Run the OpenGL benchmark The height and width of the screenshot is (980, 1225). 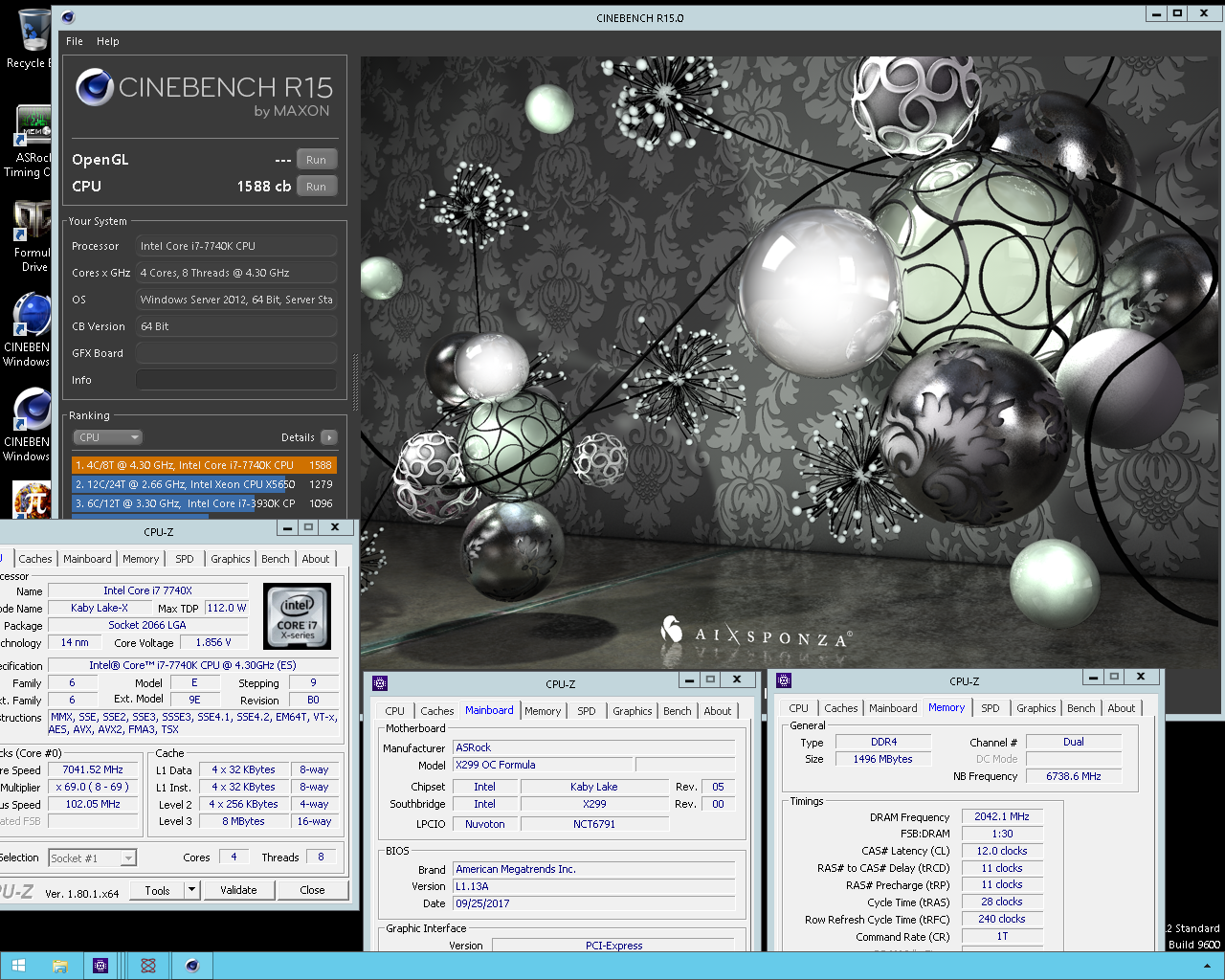[x=317, y=160]
